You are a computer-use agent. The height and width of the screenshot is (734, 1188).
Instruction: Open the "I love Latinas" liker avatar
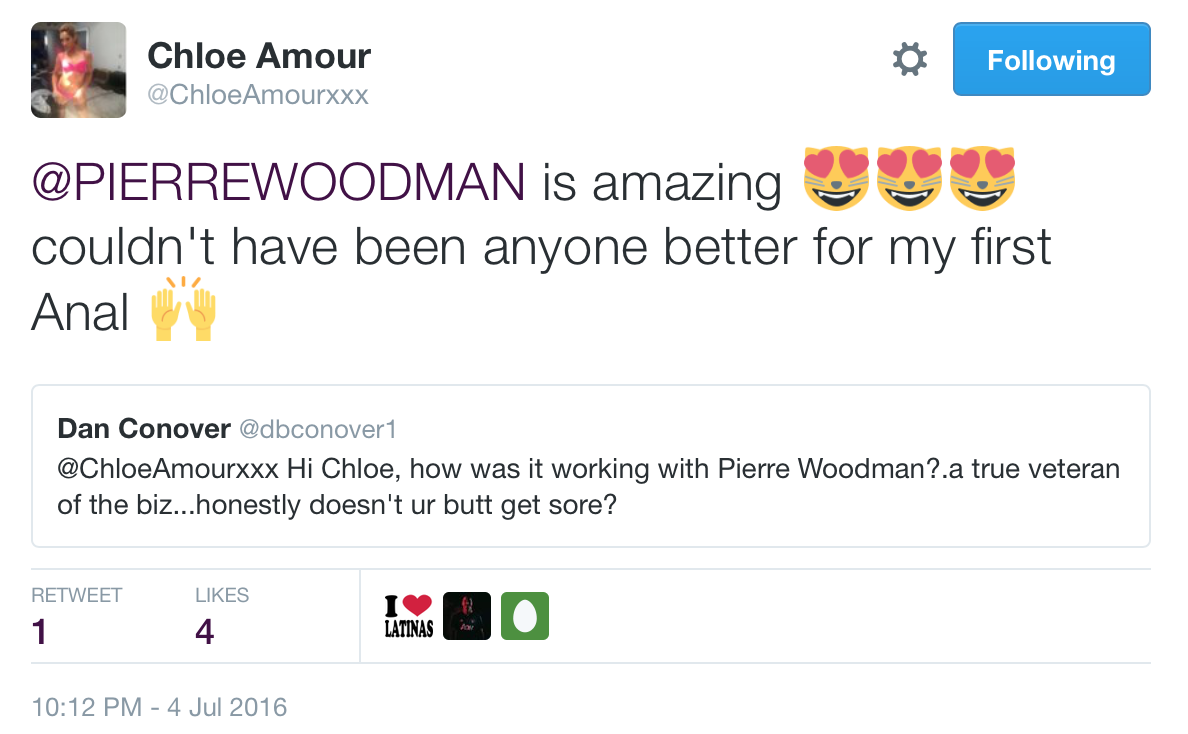409,617
